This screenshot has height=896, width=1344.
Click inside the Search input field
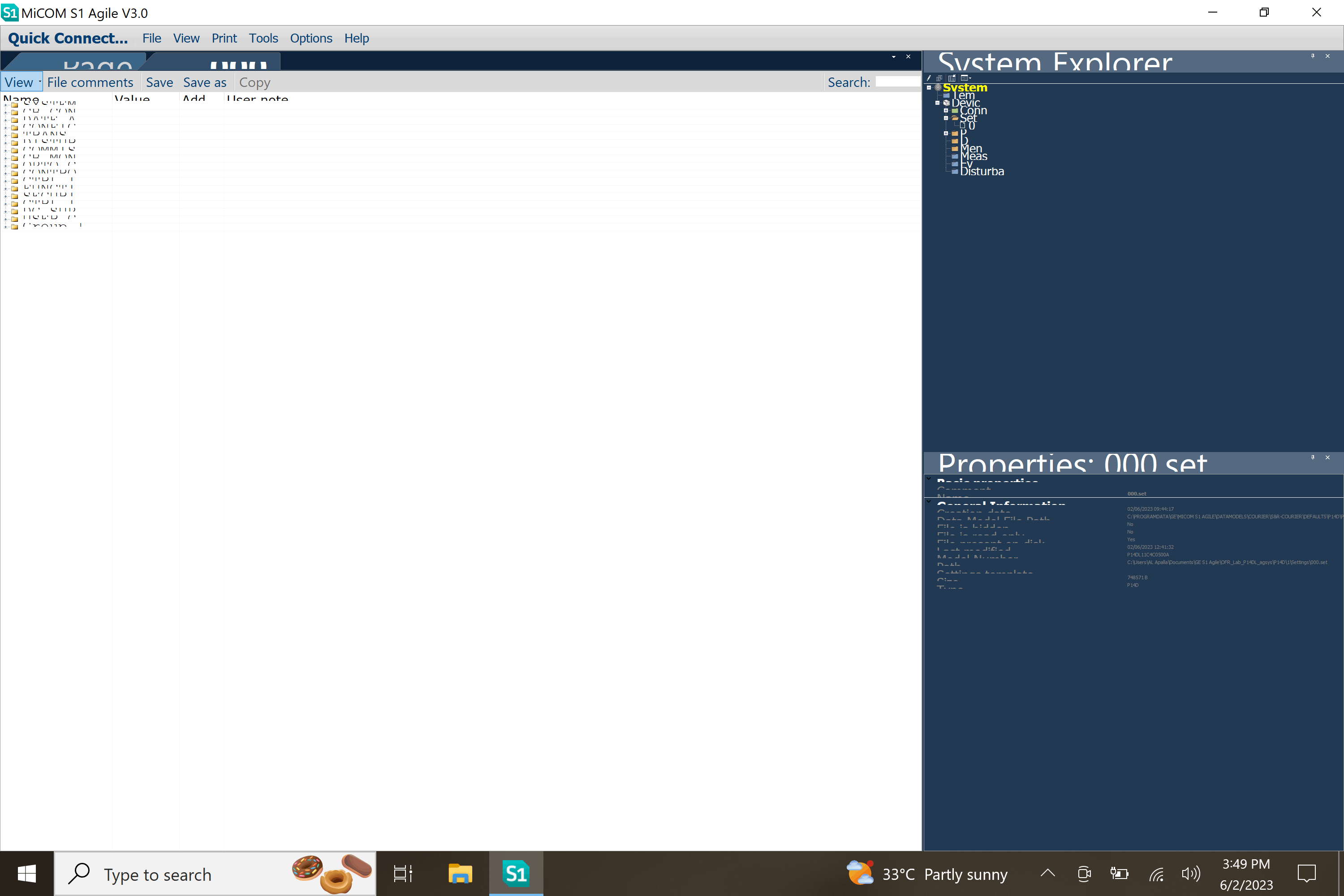[x=898, y=82]
